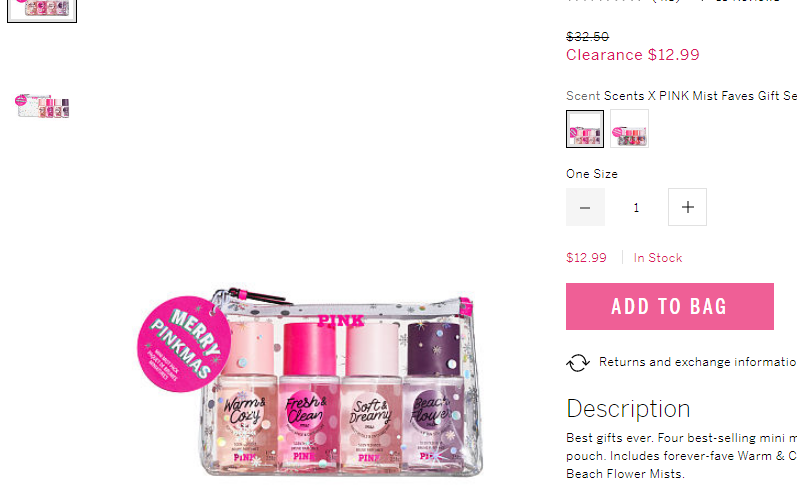
Task: Click the Best gifts ever description paragraph
Action: (682, 456)
